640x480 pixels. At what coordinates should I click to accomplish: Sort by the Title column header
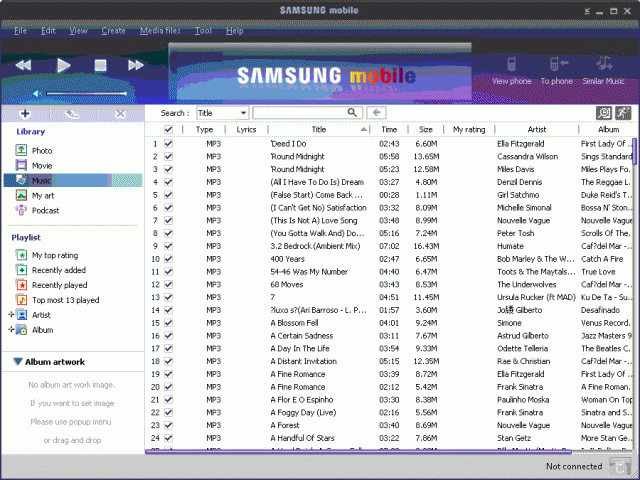pyautogui.click(x=319, y=129)
